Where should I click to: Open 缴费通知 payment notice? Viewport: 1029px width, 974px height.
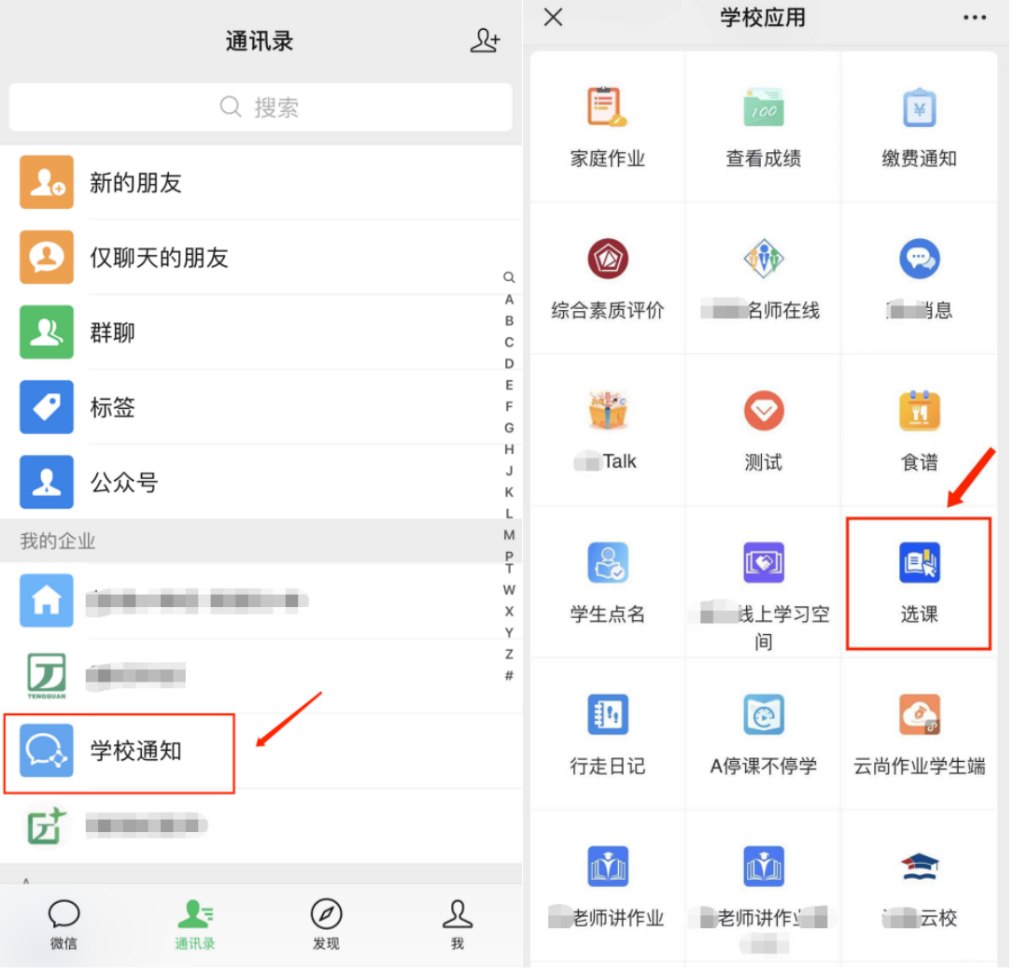(x=918, y=125)
